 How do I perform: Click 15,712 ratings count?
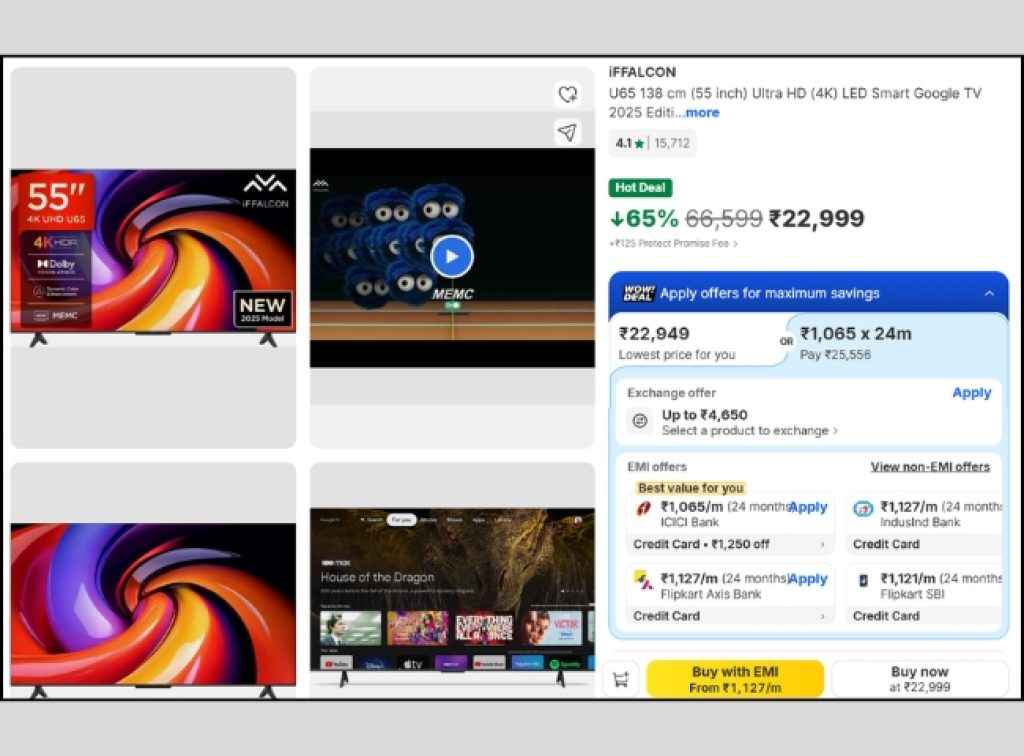click(671, 144)
